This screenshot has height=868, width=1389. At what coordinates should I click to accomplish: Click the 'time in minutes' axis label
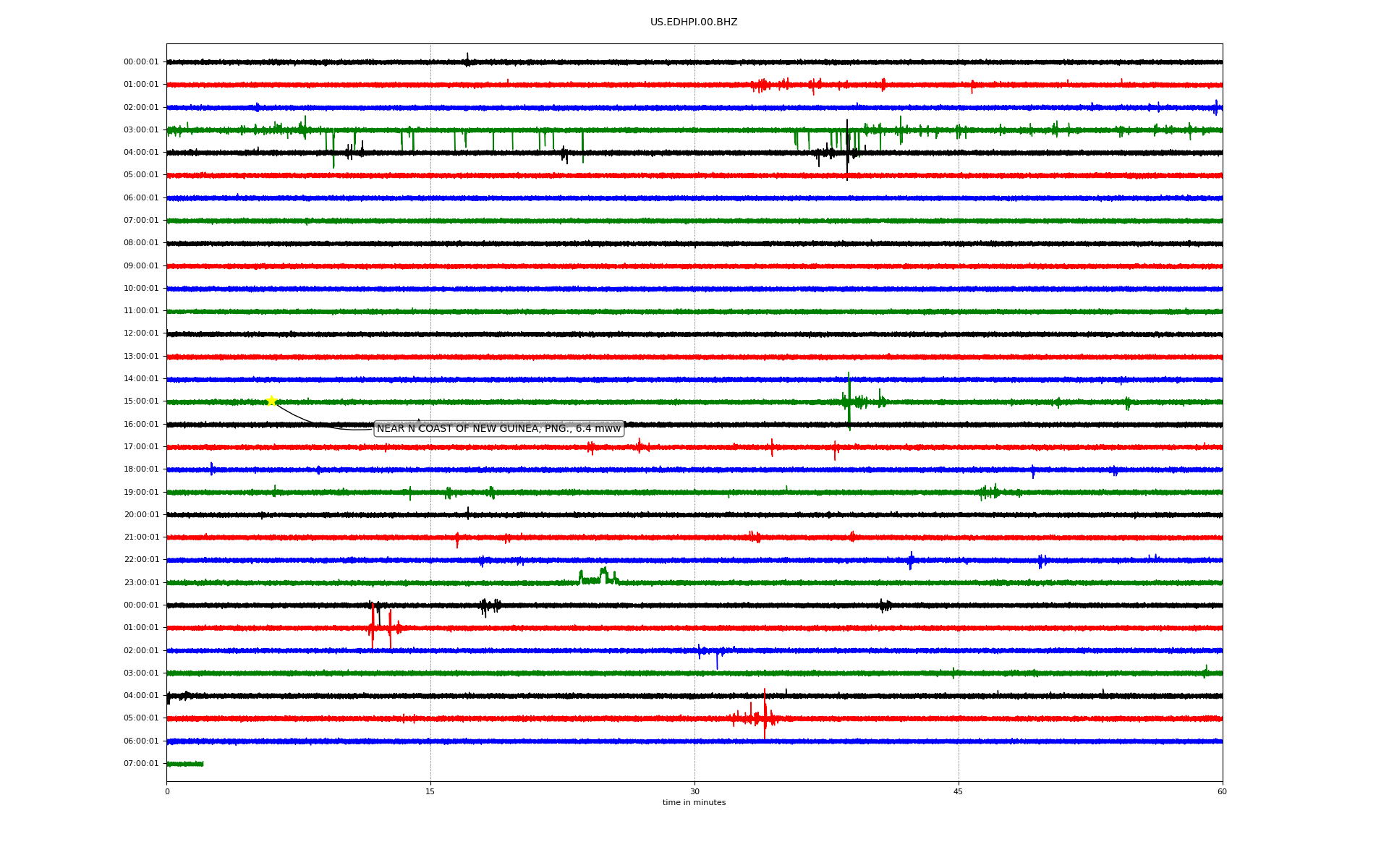(x=694, y=802)
